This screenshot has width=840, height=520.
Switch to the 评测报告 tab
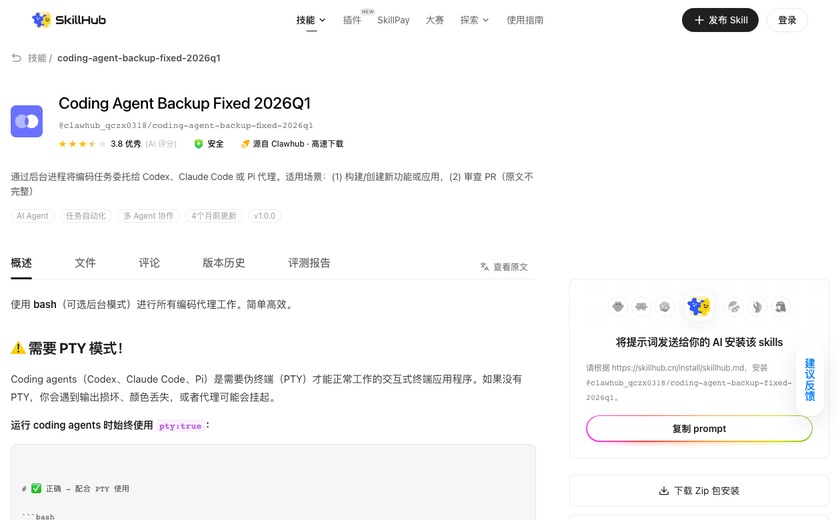pos(309,263)
